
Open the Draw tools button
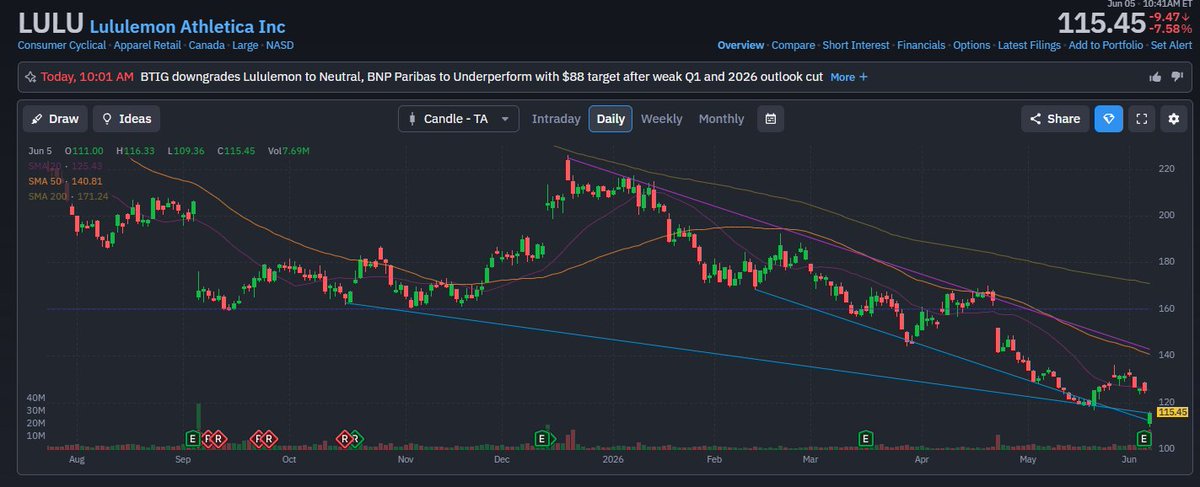pos(55,118)
